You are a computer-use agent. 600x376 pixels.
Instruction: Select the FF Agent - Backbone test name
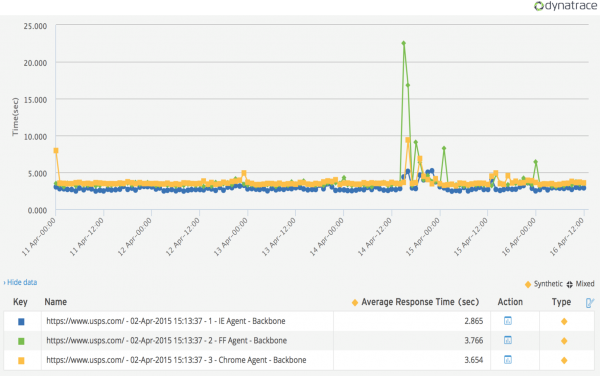pos(166,340)
